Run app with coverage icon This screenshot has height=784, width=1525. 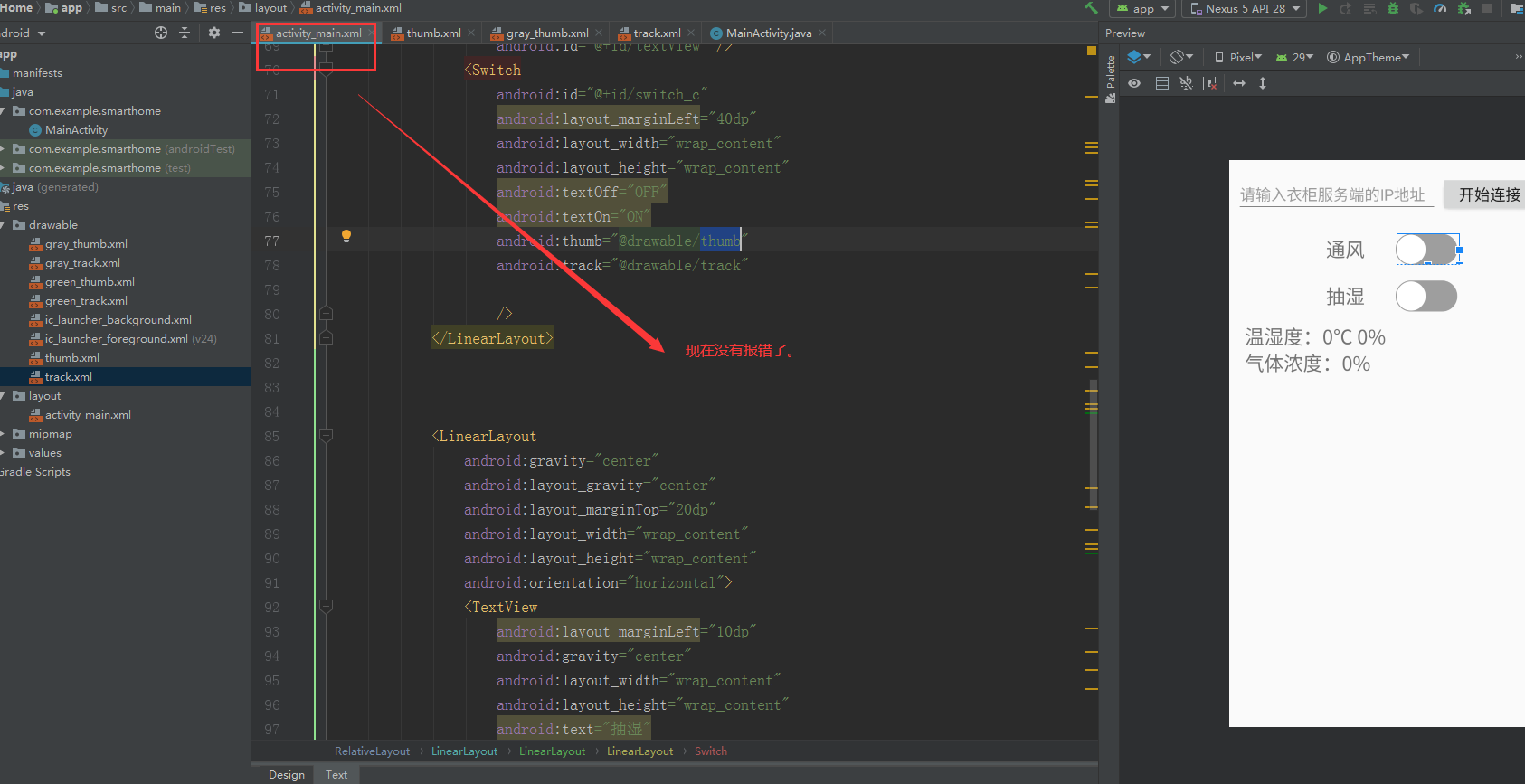(1416, 8)
